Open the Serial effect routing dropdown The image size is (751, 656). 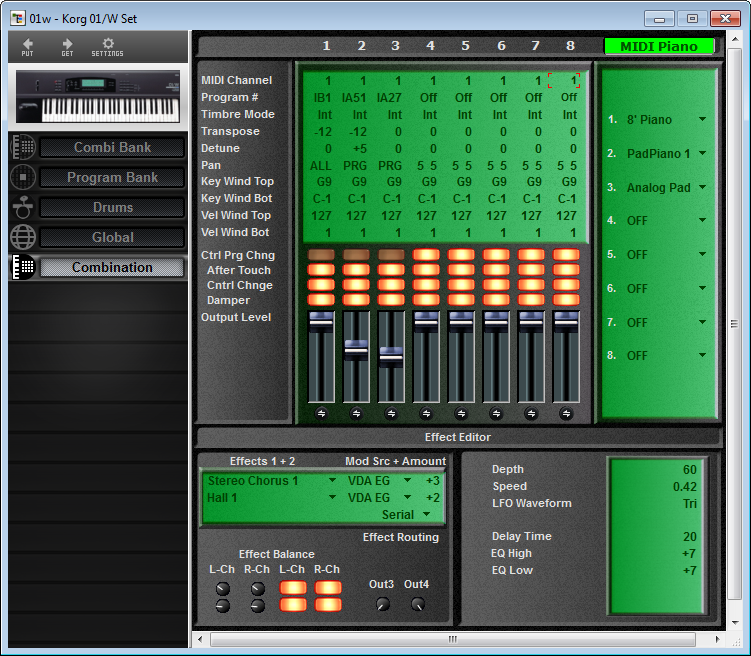point(426,514)
